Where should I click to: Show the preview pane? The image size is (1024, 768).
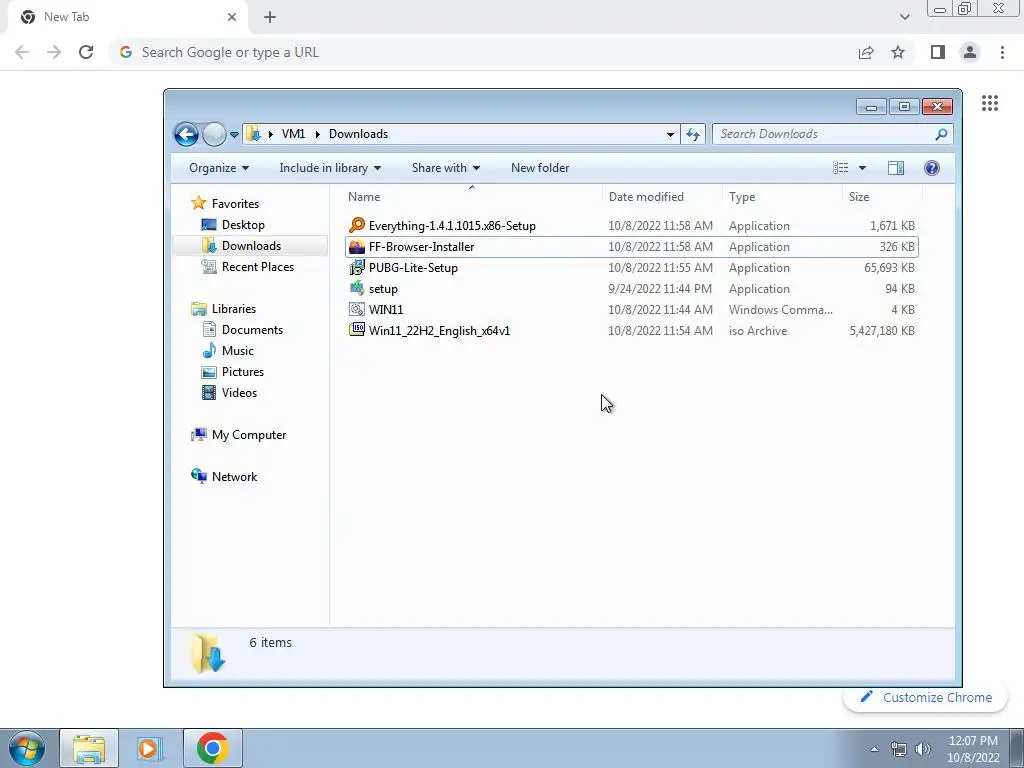pyautogui.click(x=896, y=168)
